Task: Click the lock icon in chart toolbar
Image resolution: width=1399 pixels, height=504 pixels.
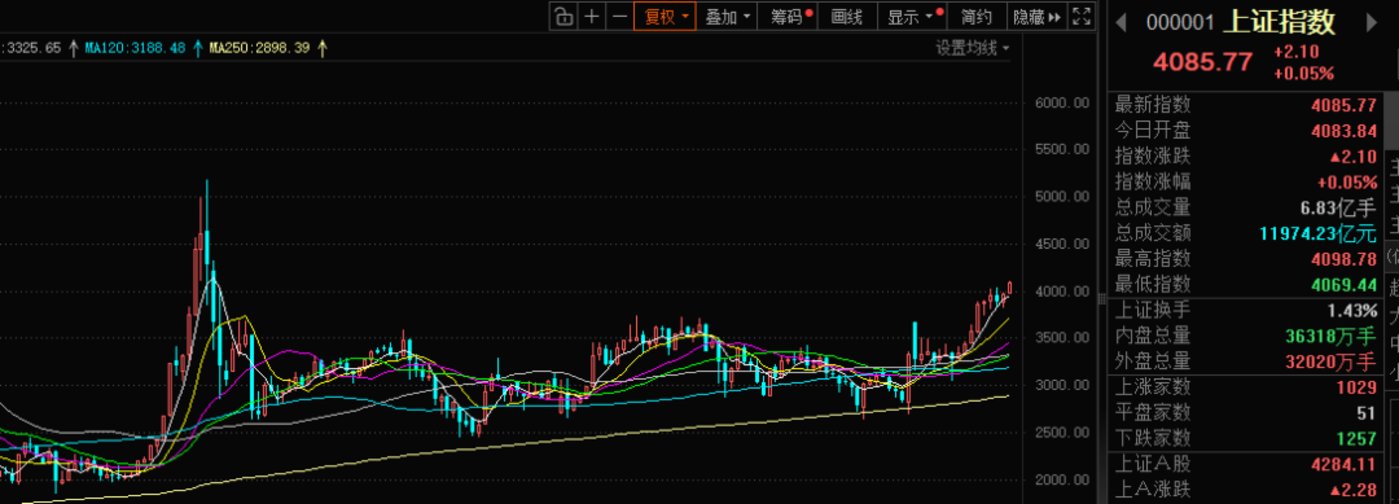Action: click(564, 16)
